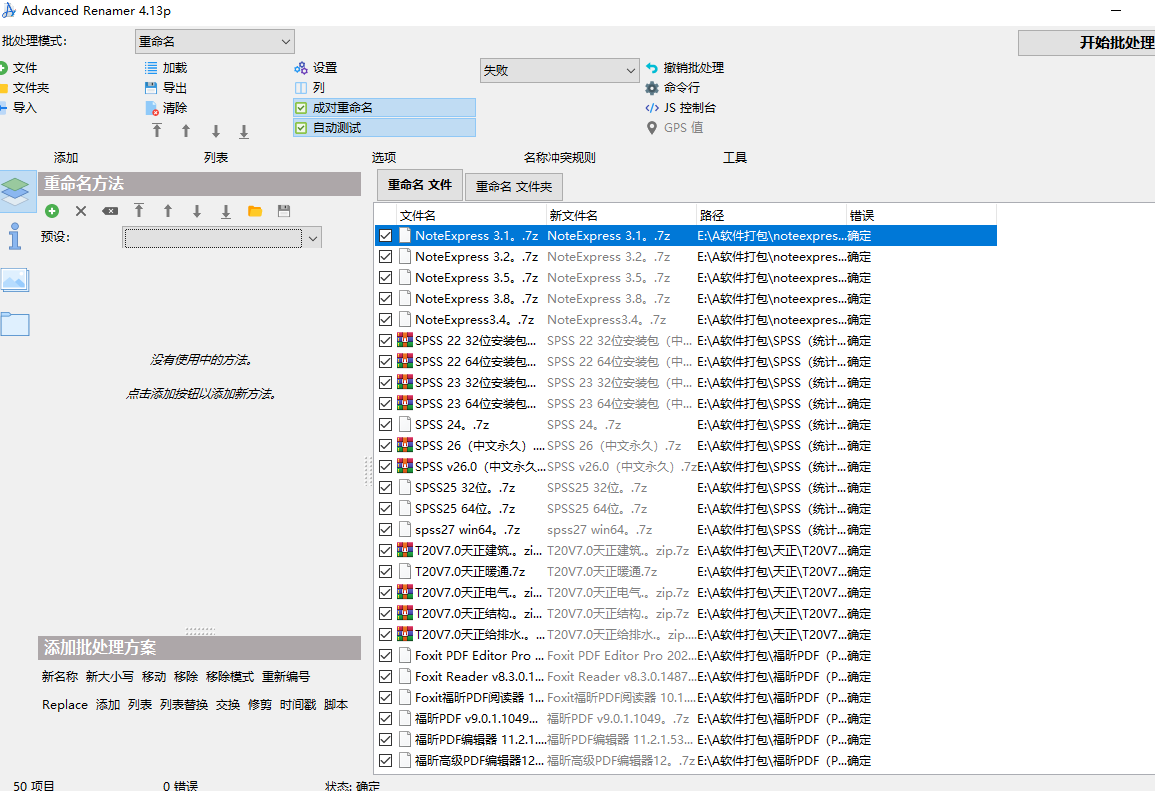Click horizontal splitter above 添加批处理方案

pyautogui.click(x=200, y=631)
